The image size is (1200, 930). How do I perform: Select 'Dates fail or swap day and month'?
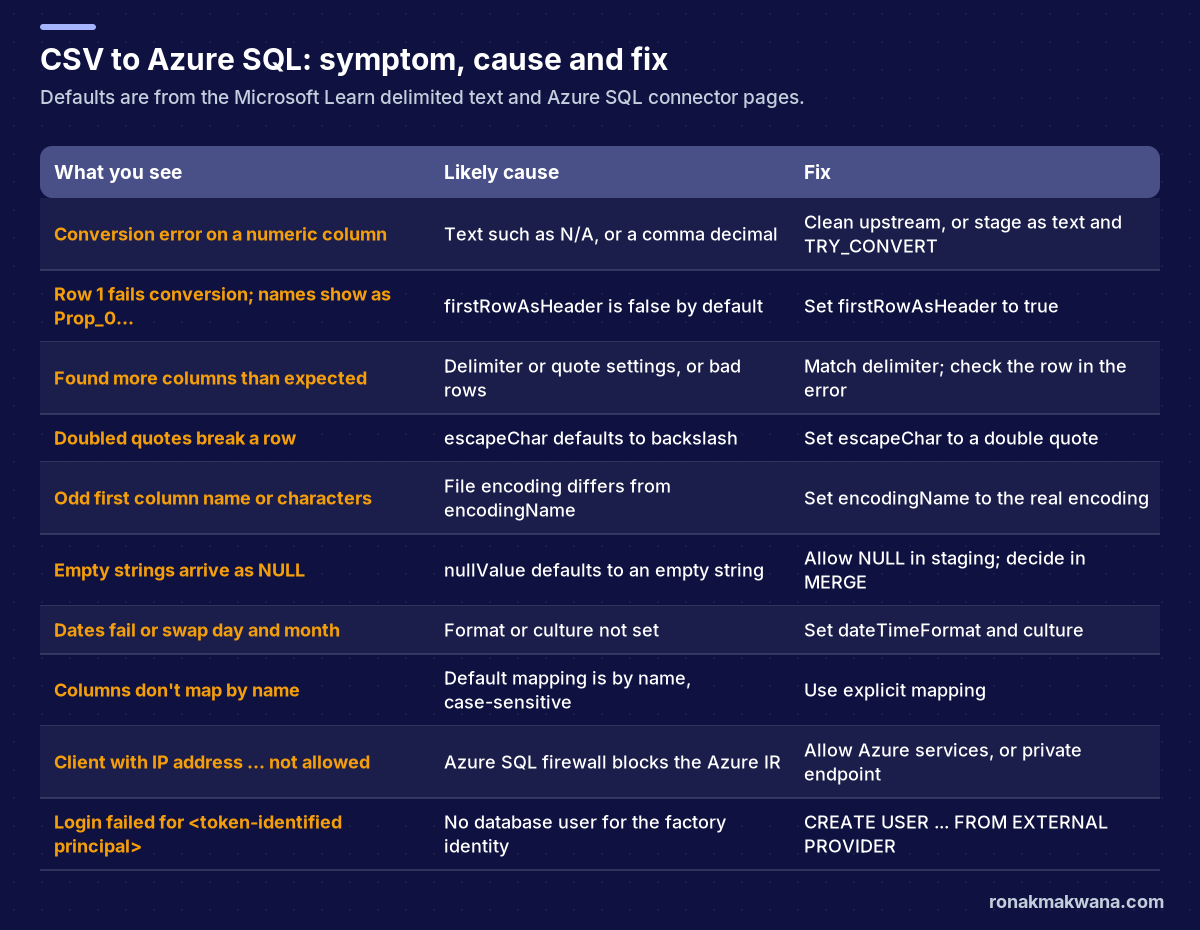tap(197, 630)
